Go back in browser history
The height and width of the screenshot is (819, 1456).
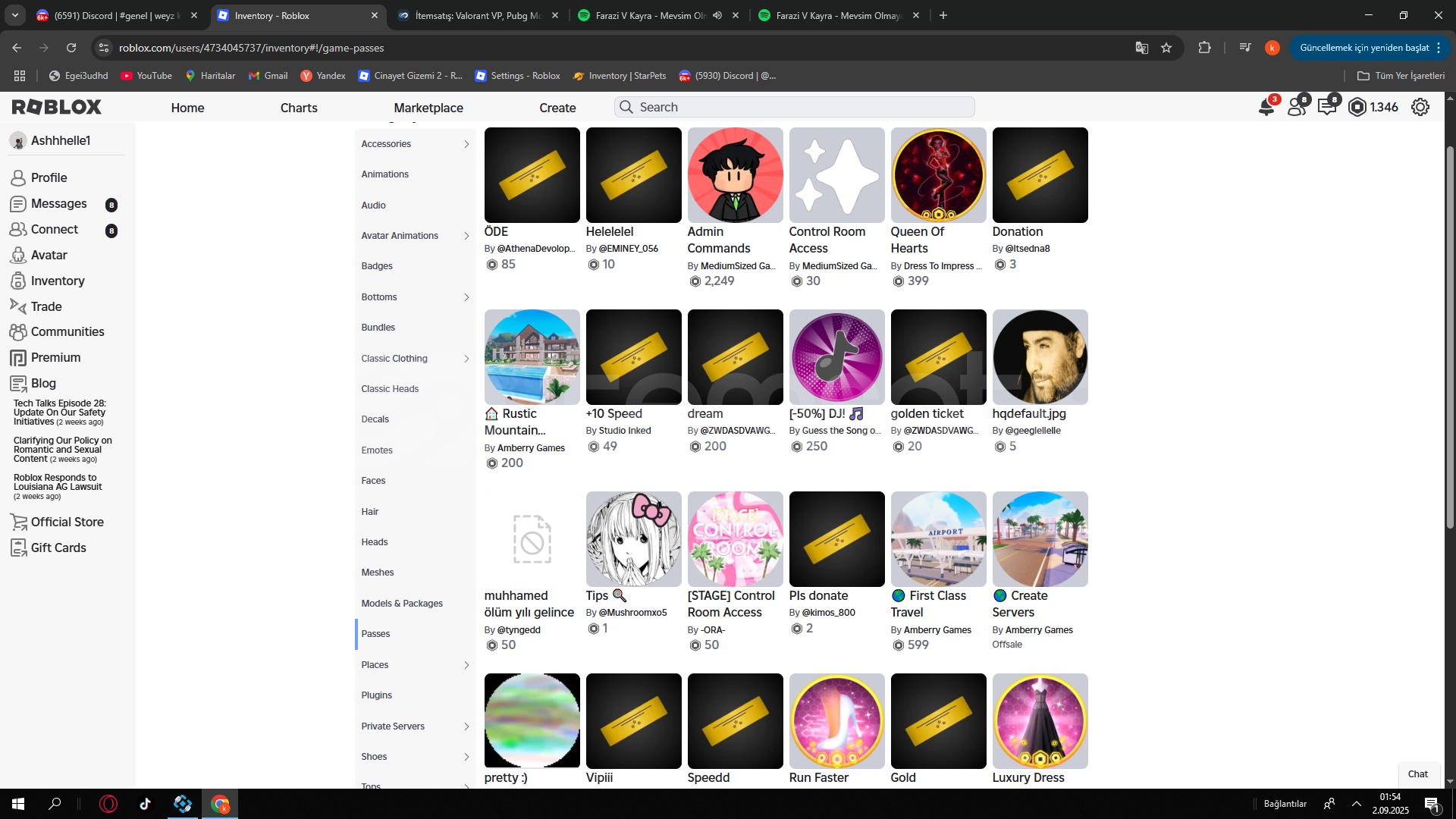(x=17, y=48)
